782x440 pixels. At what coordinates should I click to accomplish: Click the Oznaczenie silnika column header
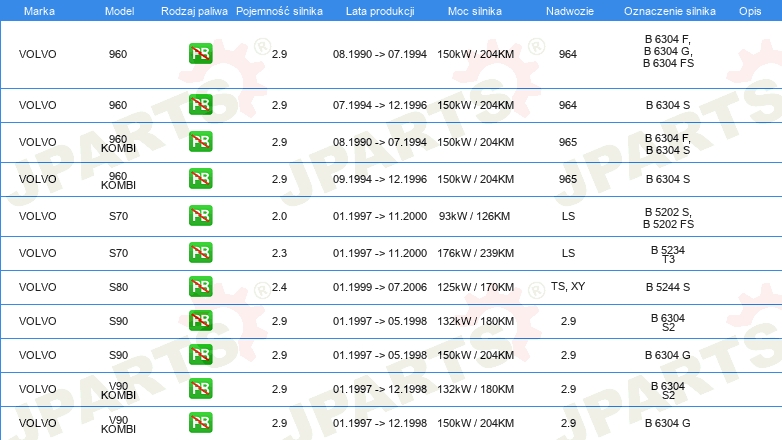[670, 11]
